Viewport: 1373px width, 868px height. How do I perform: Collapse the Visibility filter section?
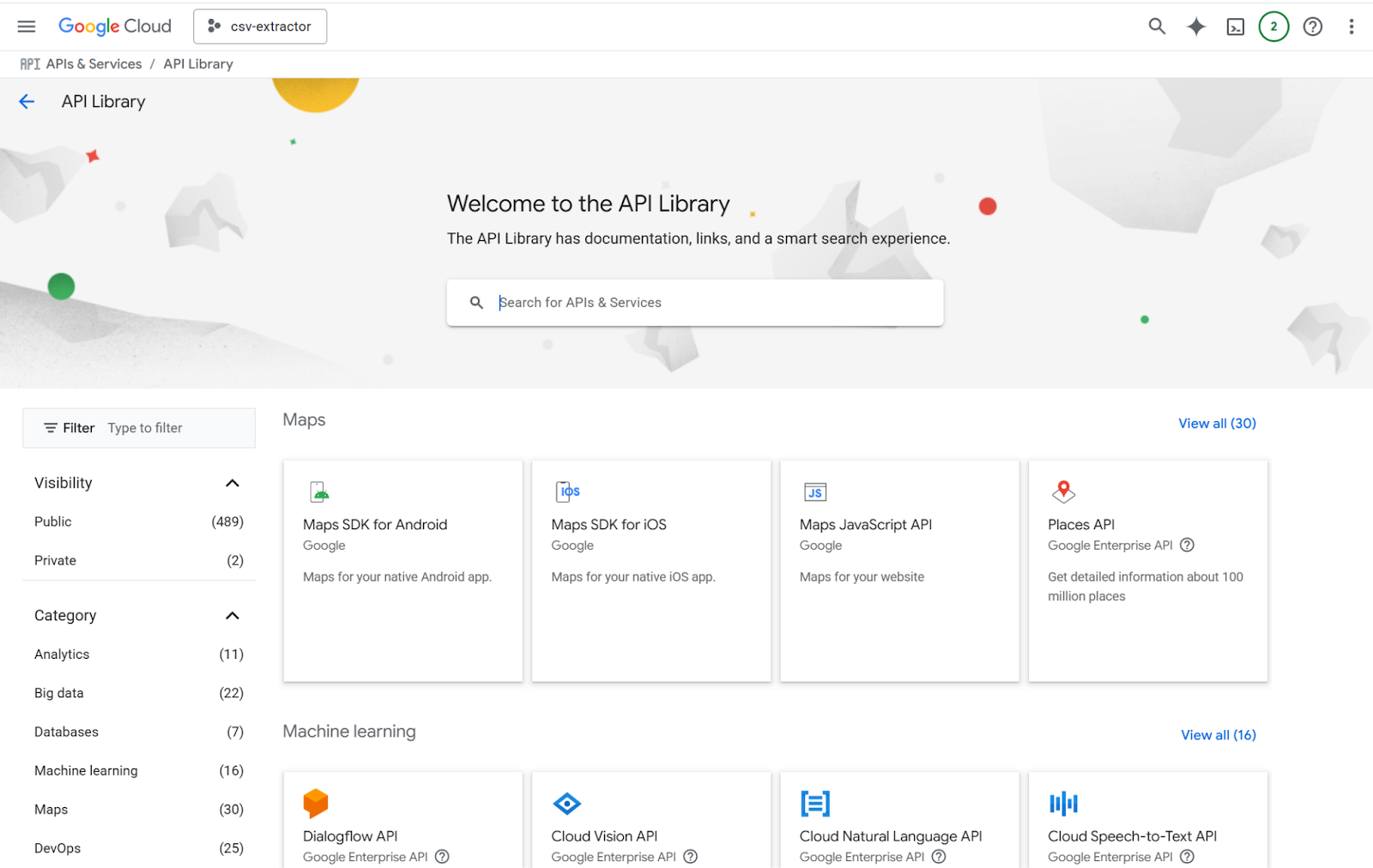232,483
